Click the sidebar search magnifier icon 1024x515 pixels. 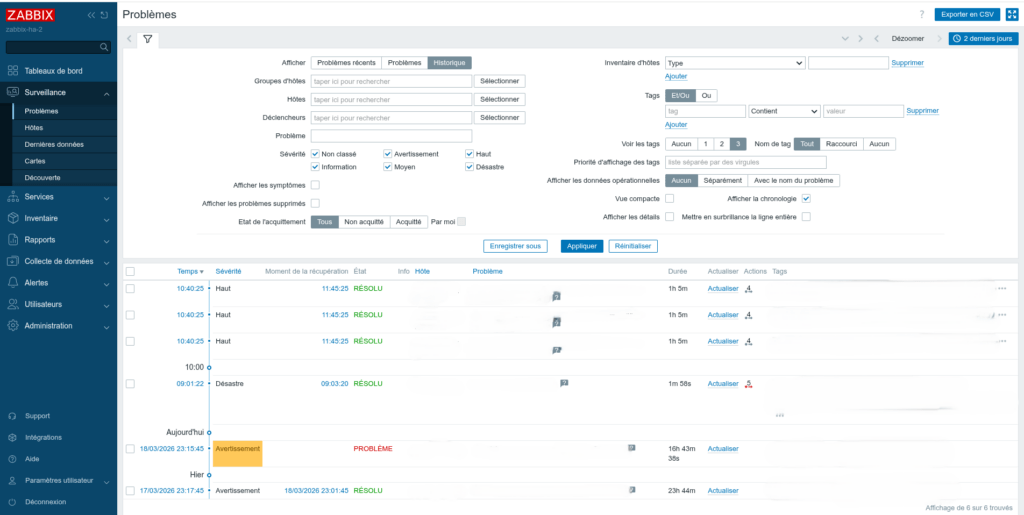tap(104, 47)
